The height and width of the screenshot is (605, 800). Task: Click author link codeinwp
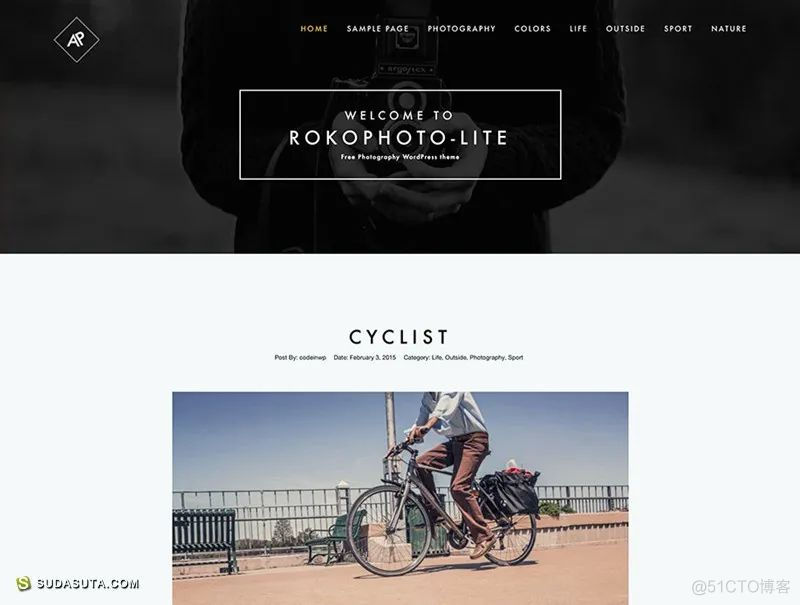313,358
